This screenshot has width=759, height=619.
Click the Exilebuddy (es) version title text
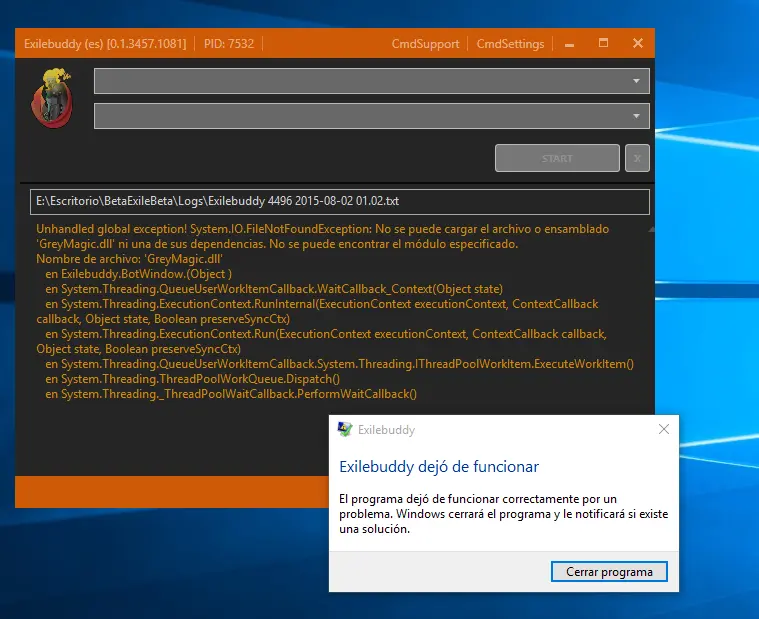[105, 44]
